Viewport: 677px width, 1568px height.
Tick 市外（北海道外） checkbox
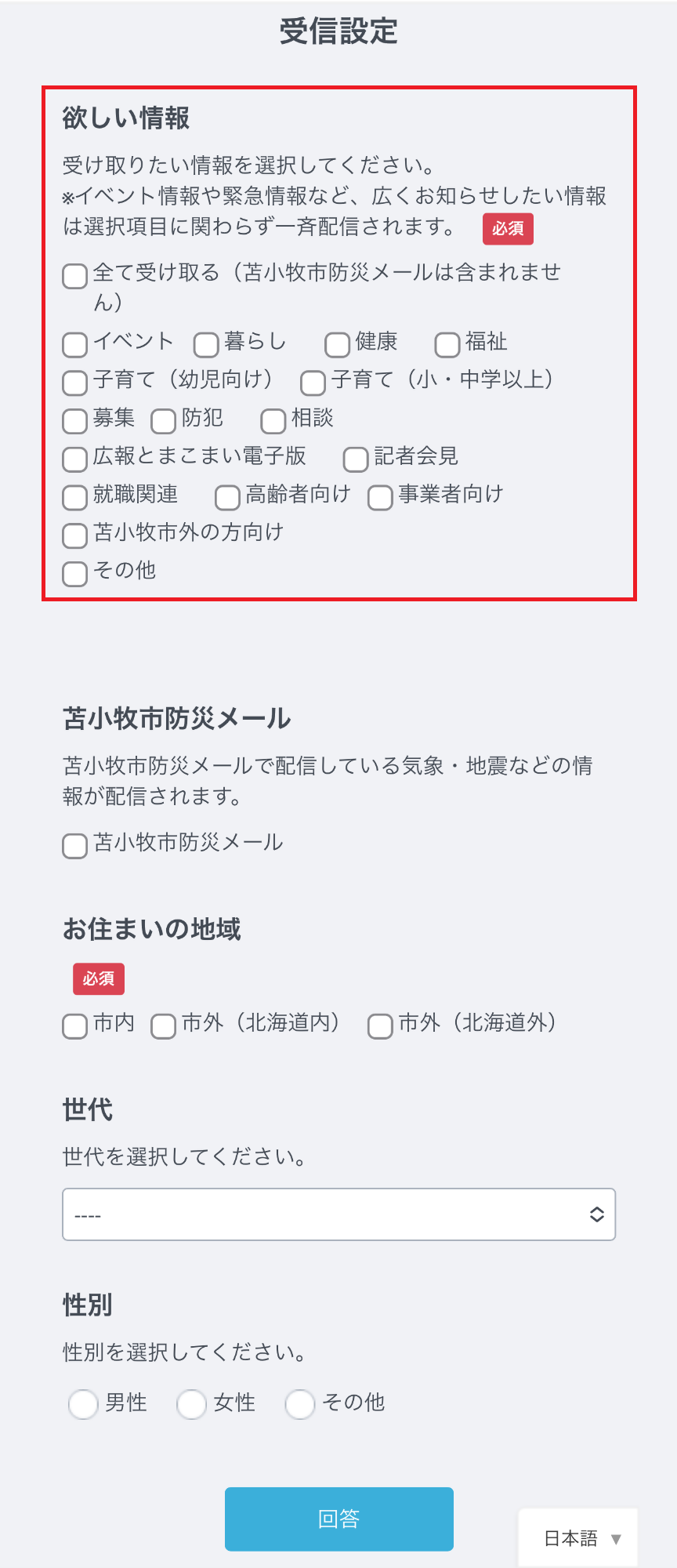pyautogui.click(x=380, y=1026)
